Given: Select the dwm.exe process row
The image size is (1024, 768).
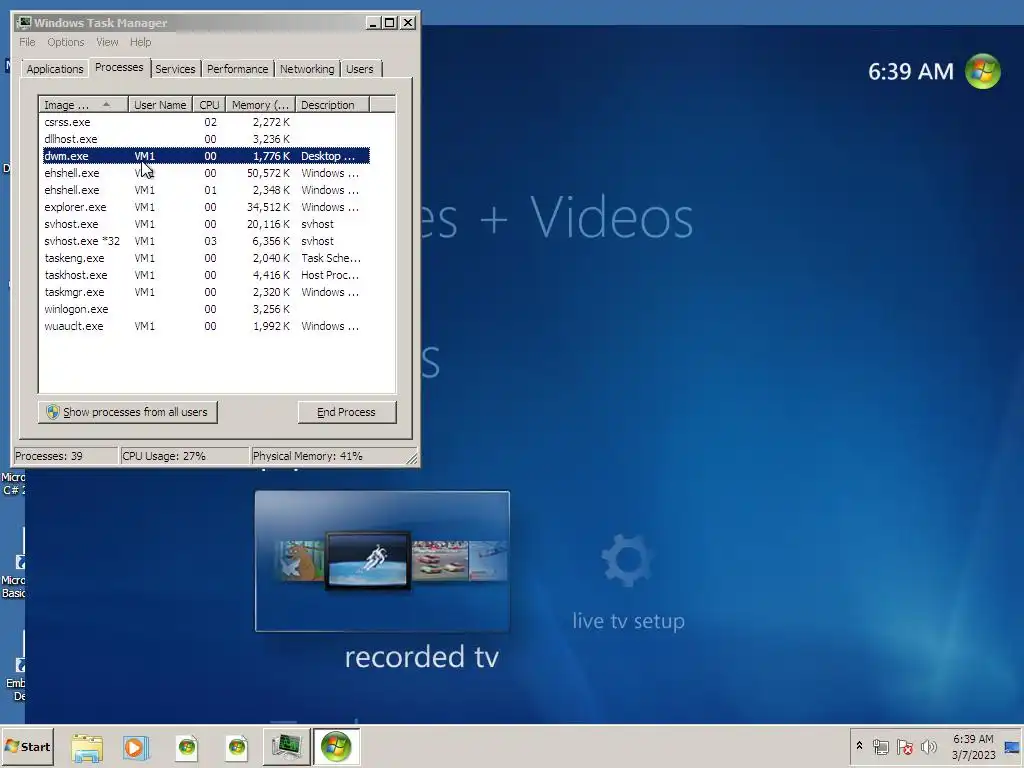Looking at the screenshot, I should (206, 156).
